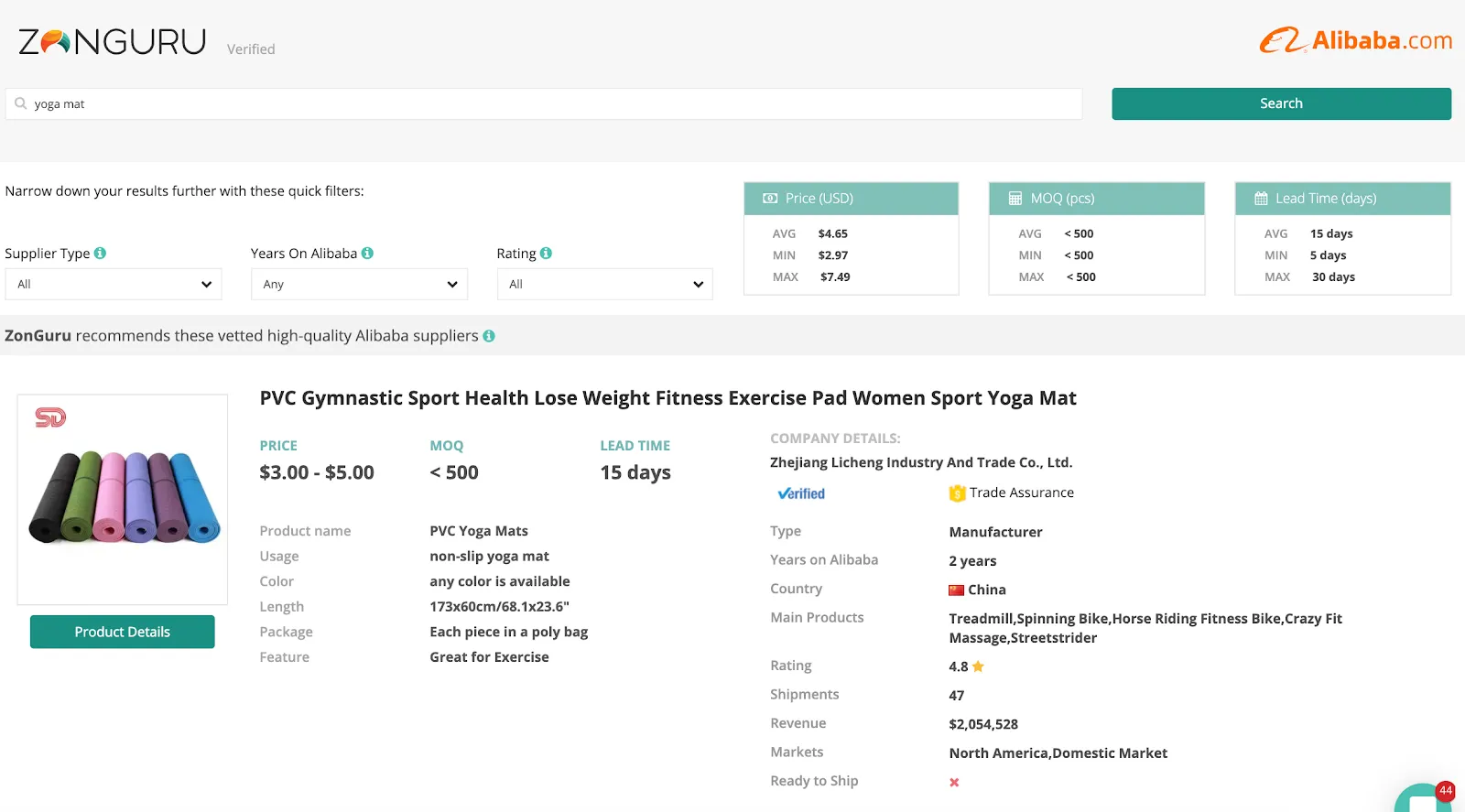1465x812 pixels.
Task: Click the MOQ < 500 value
Action: pos(454,472)
